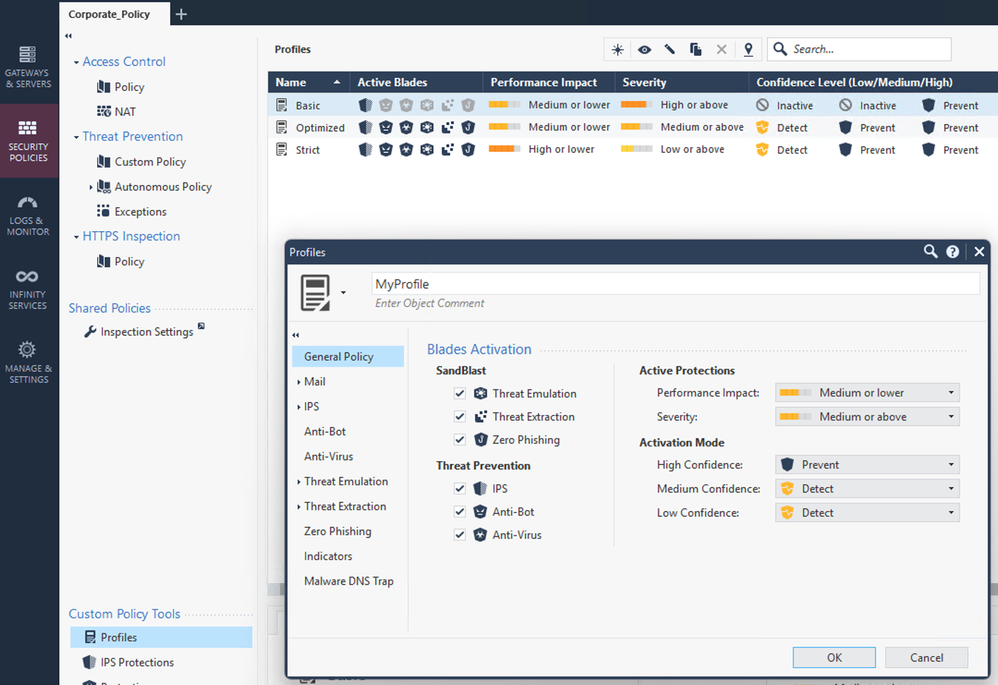Click the IPS shield icon in Threat Prevention
This screenshot has height=685, width=998.
(481, 488)
